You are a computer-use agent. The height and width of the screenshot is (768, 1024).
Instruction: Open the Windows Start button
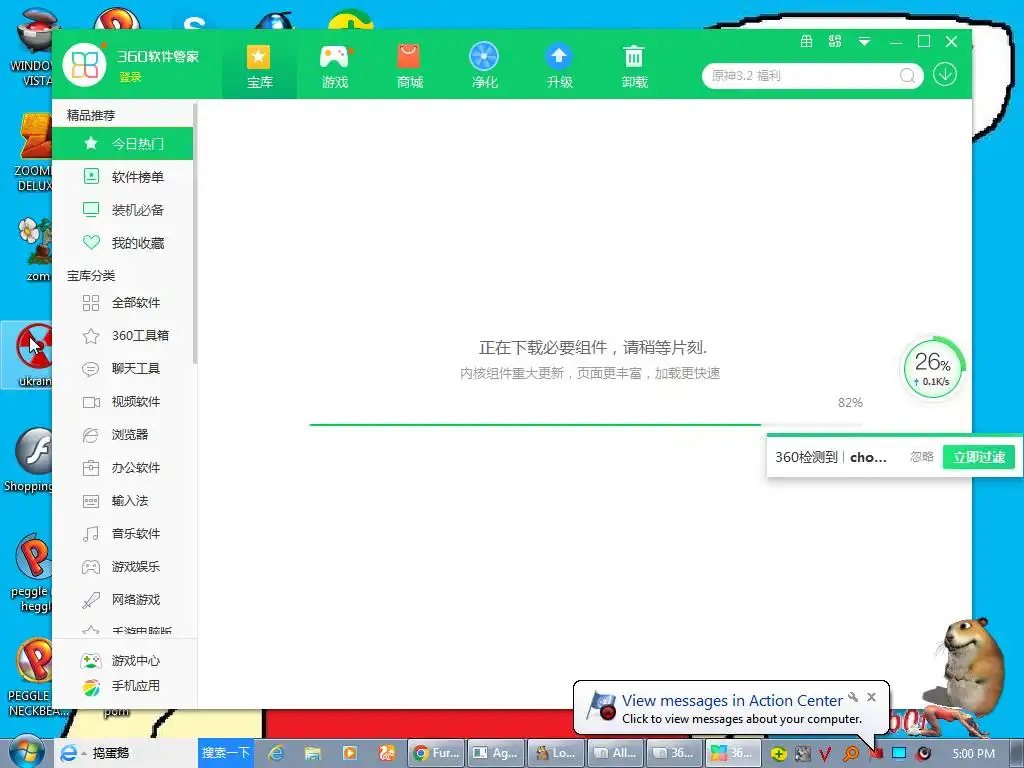point(25,752)
